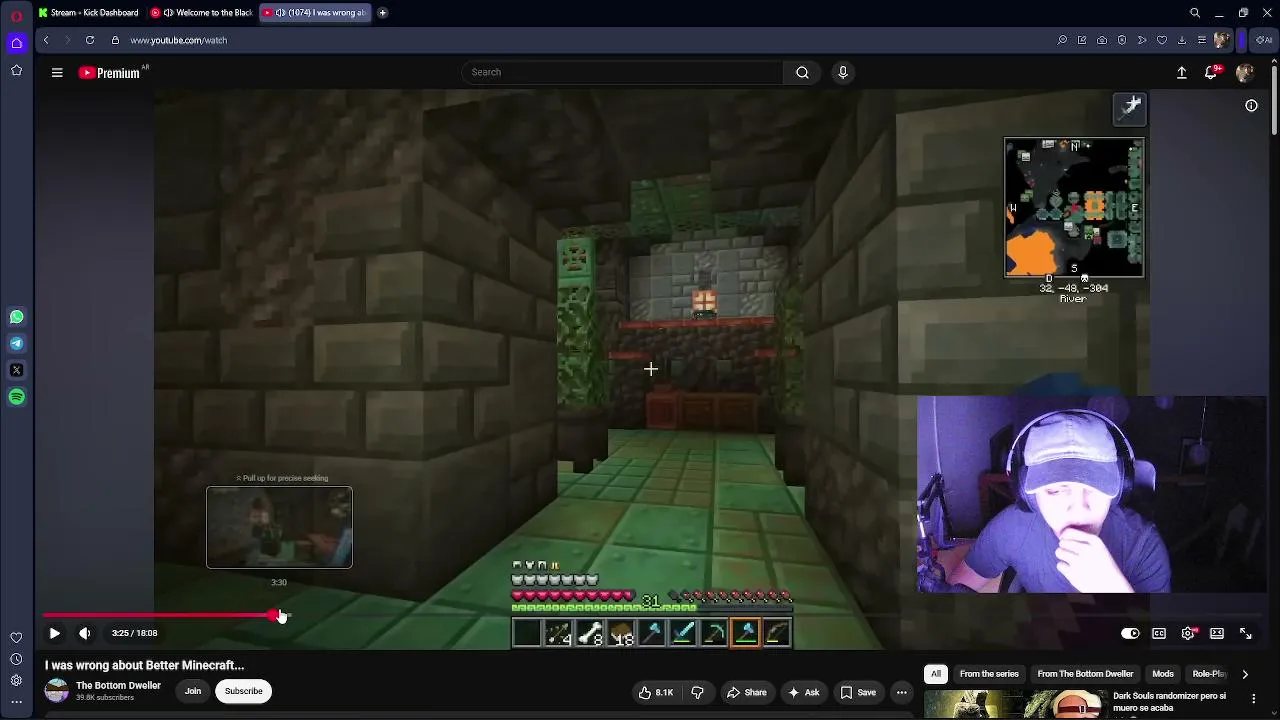Open the YouTube guide hamburger menu
The width and height of the screenshot is (1280, 720).
[57, 72]
